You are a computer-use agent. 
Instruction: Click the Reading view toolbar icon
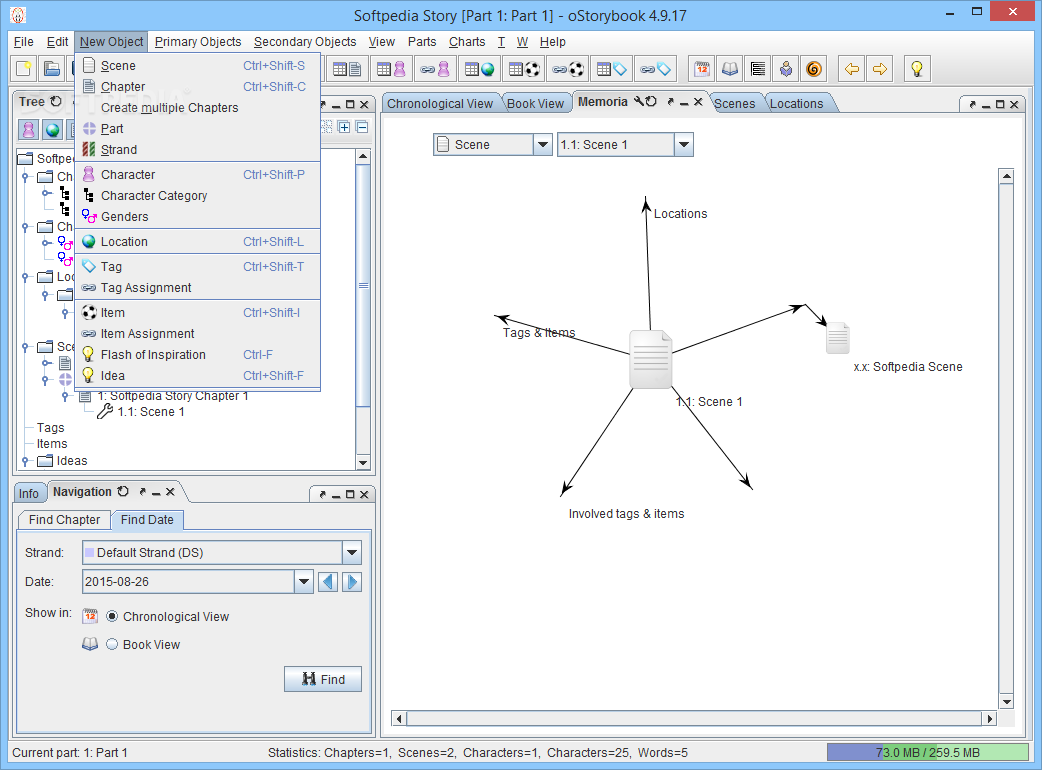click(x=785, y=69)
